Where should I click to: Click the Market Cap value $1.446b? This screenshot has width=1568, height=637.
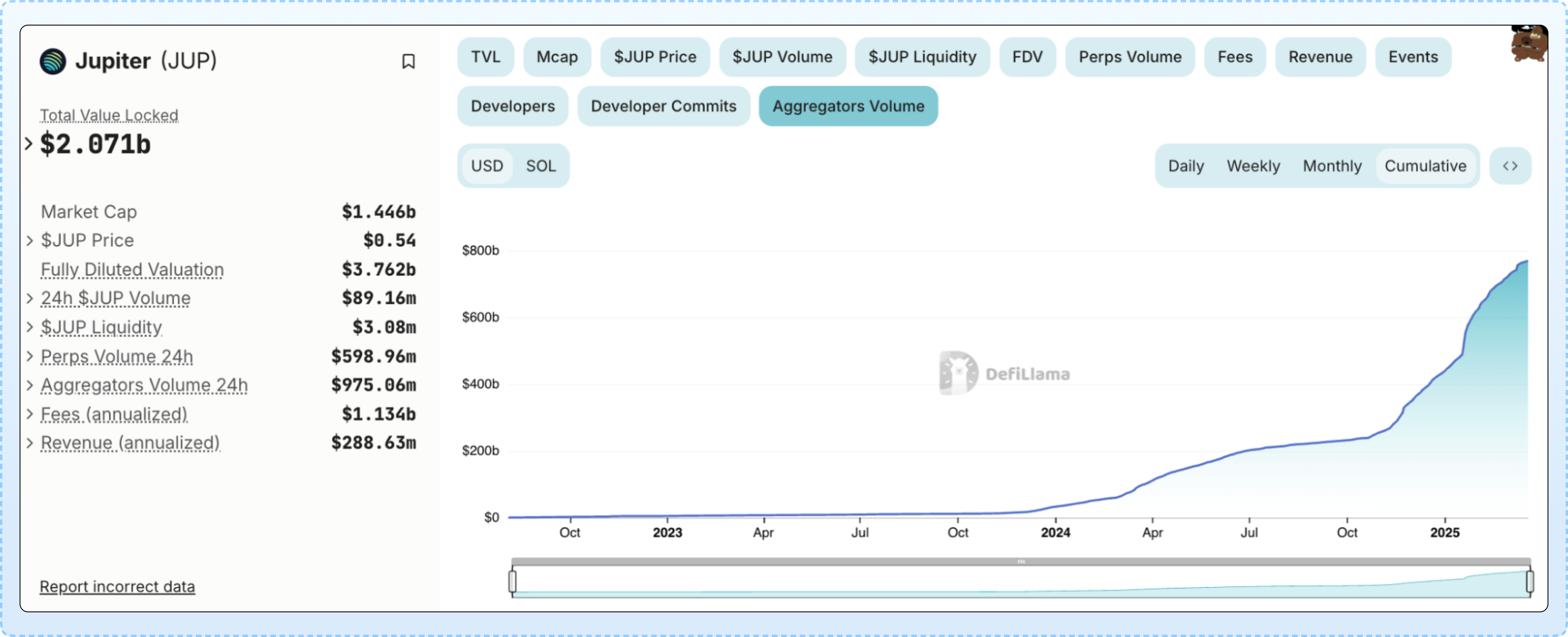point(379,212)
